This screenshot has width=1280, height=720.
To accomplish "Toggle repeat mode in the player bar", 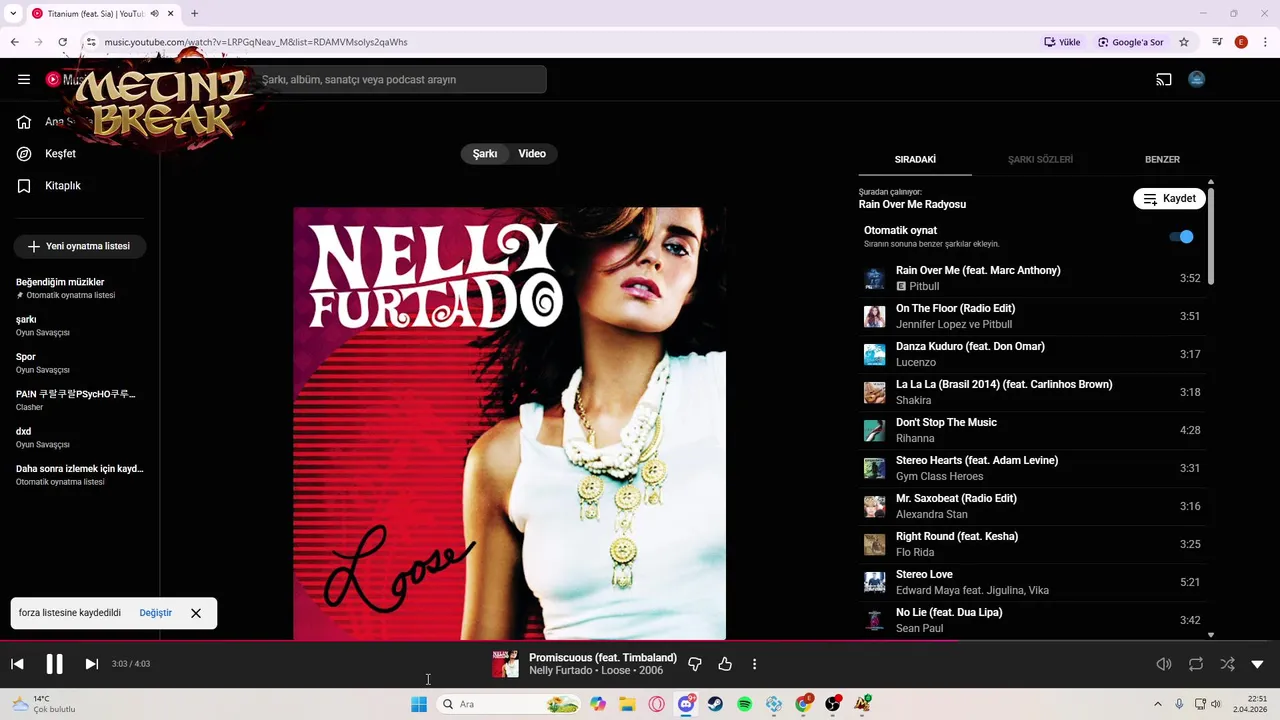I will (1196, 664).
